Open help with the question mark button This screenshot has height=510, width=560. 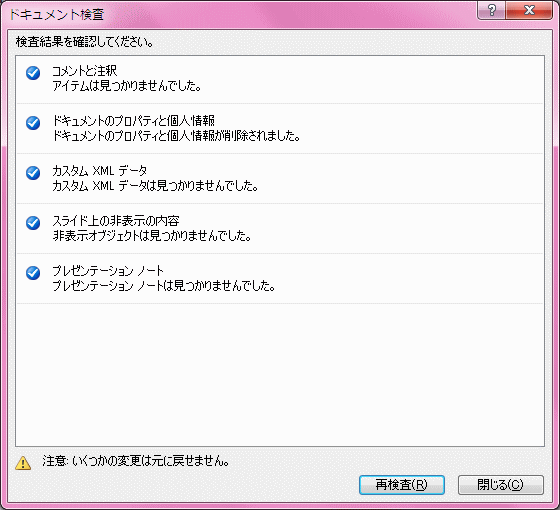pyautogui.click(x=491, y=10)
